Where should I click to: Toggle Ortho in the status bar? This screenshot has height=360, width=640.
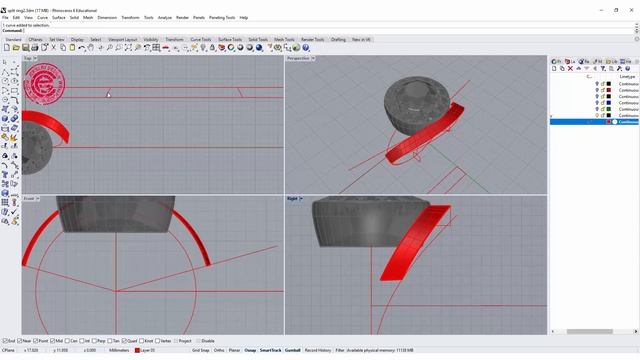click(219, 350)
